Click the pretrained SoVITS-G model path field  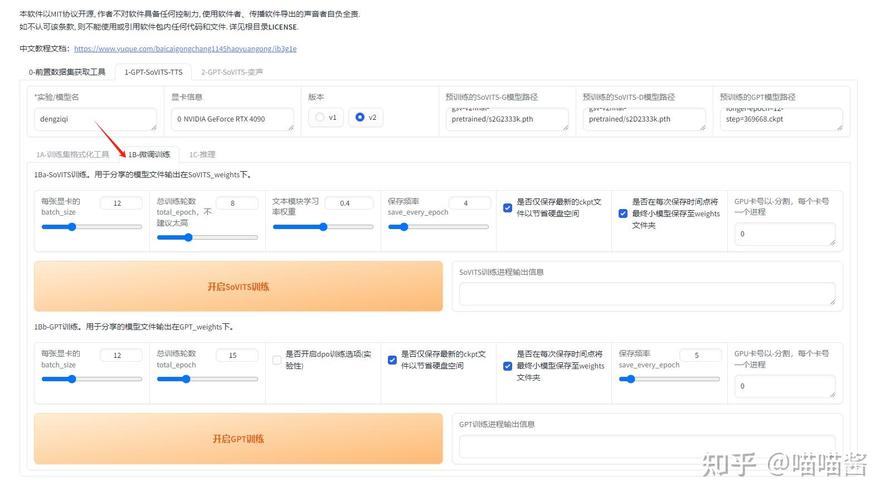point(506,118)
